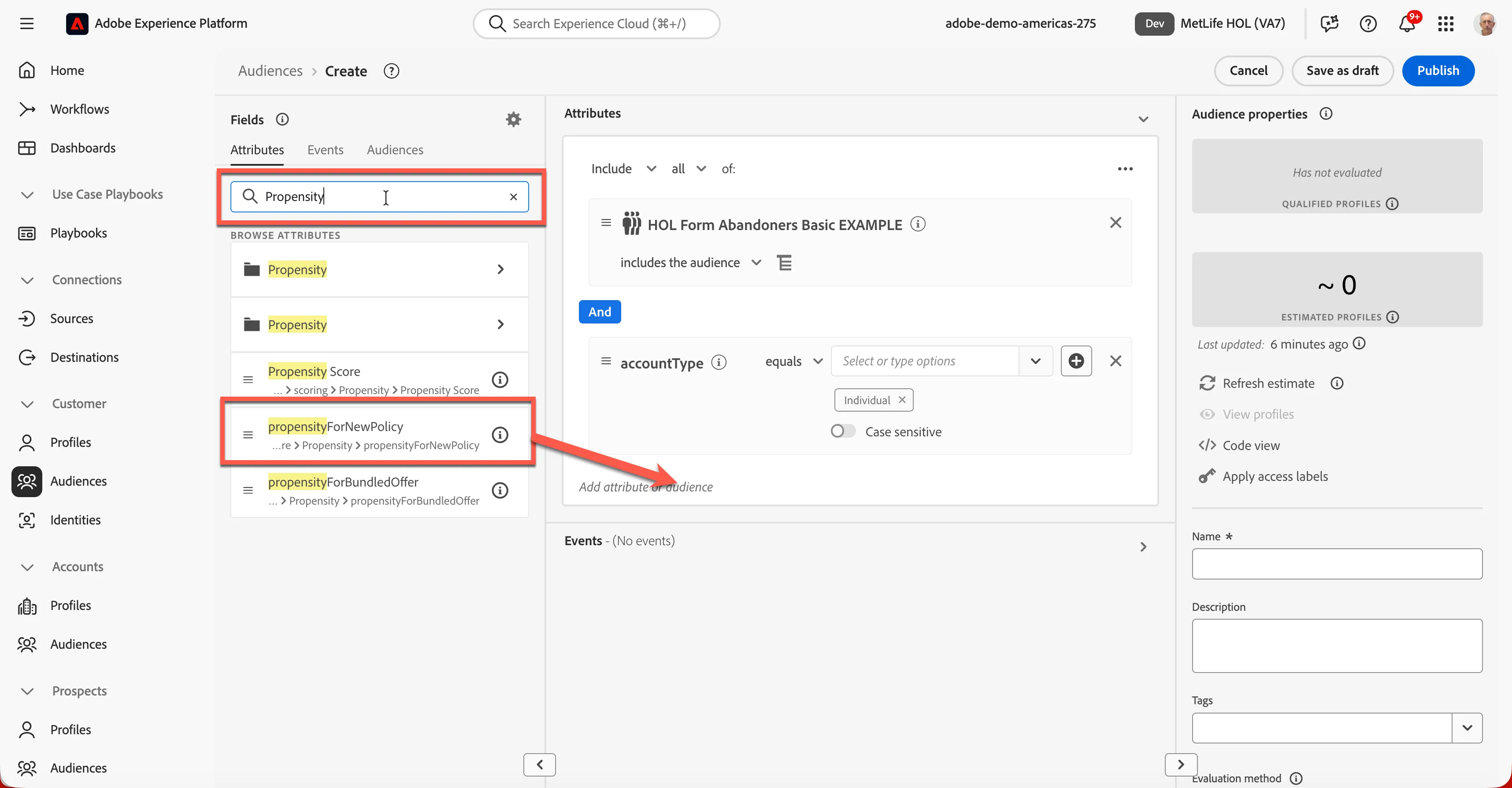Open the Tags dropdown
1512x788 pixels.
(x=1468, y=728)
